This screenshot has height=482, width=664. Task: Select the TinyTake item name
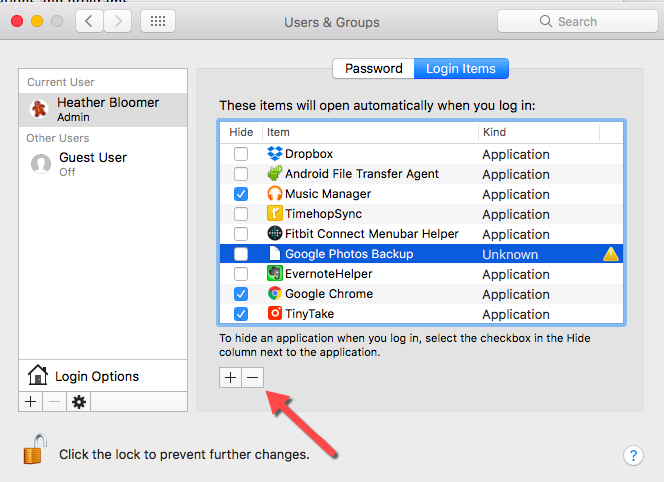(310, 314)
